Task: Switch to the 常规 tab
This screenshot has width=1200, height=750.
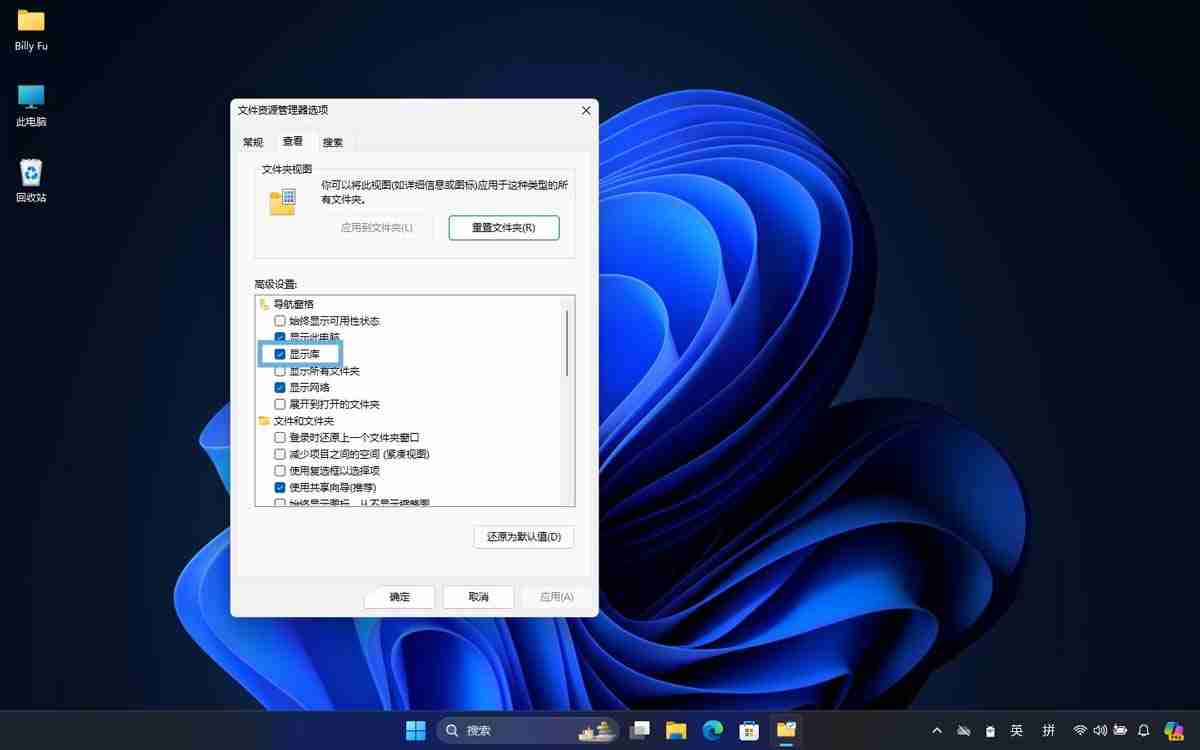Action: [x=253, y=141]
